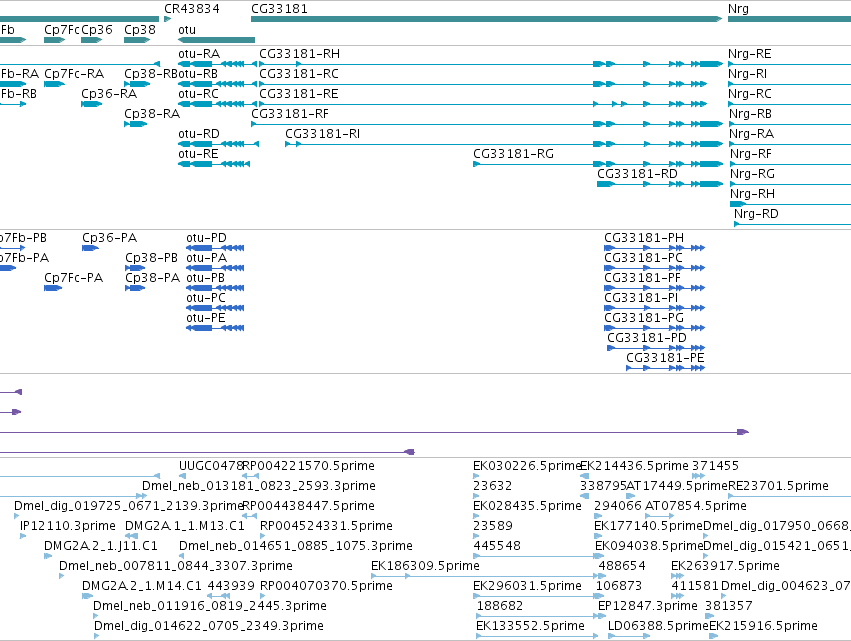
Task: Click the Cp38-PA protein label
Action: [x=153, y=278]
